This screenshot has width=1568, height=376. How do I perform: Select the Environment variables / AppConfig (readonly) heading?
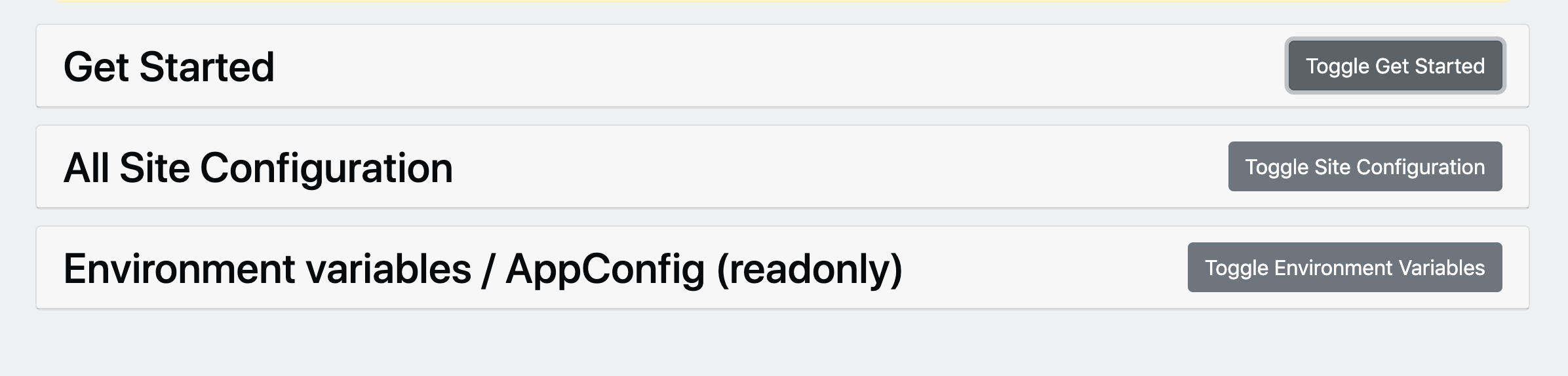tap(482, 269)
